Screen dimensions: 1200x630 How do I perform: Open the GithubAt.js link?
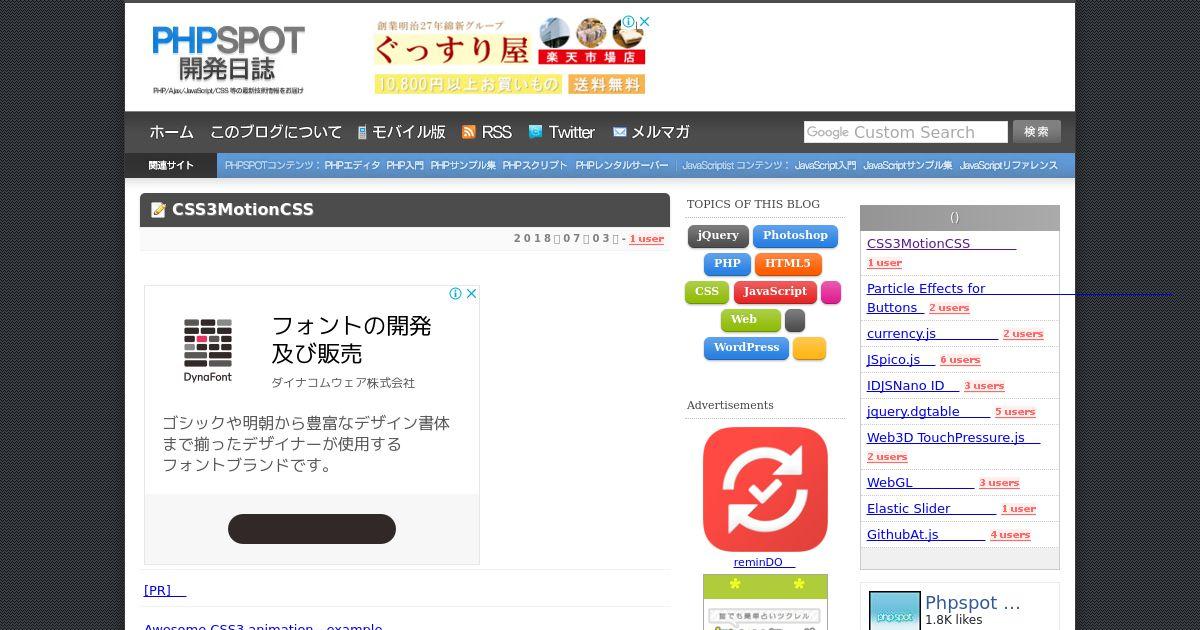pyautogui.click(x=926, y=535)
